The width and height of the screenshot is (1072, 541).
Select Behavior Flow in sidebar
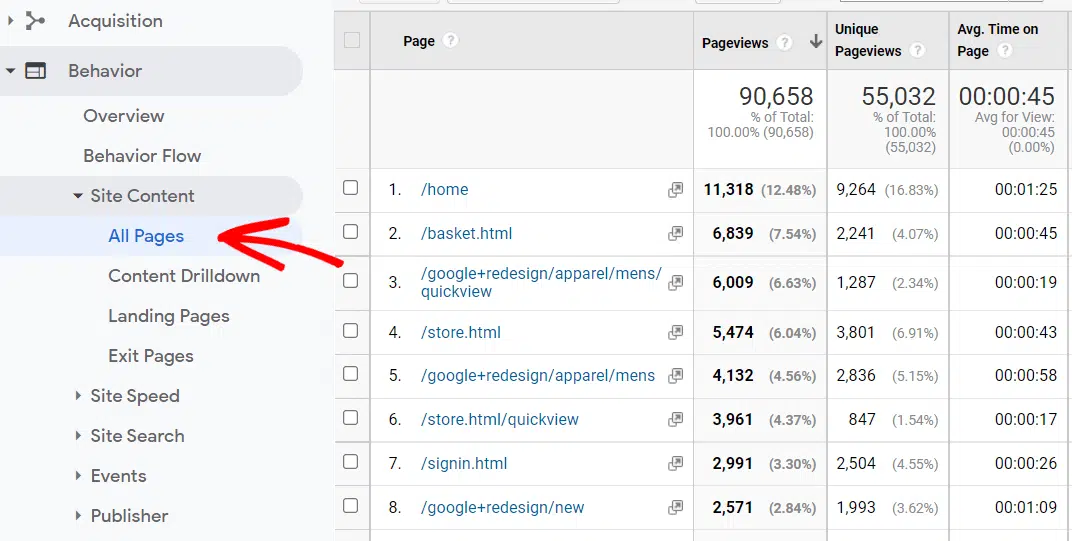(142, 156)
